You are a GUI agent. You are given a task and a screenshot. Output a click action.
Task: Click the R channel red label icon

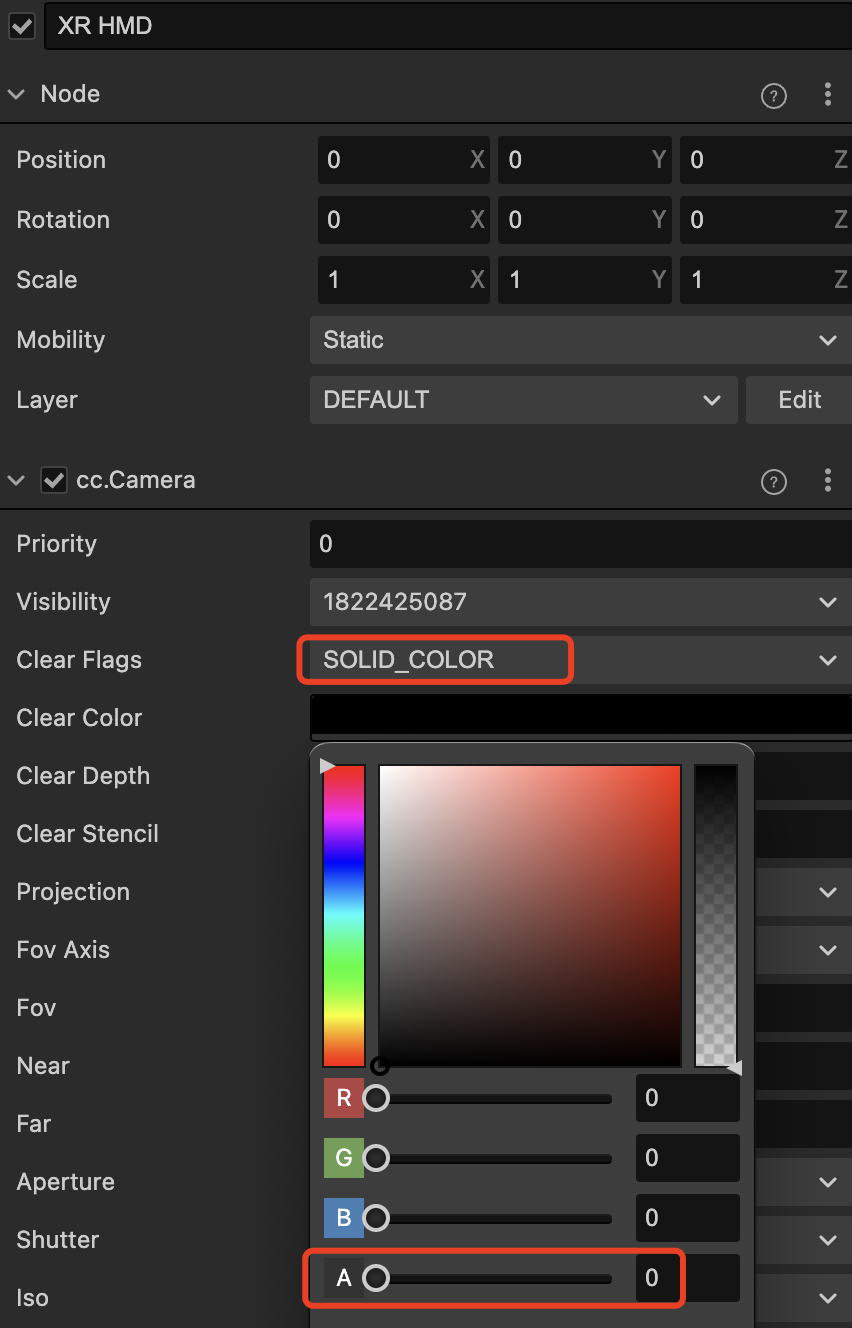[344, 1098]
